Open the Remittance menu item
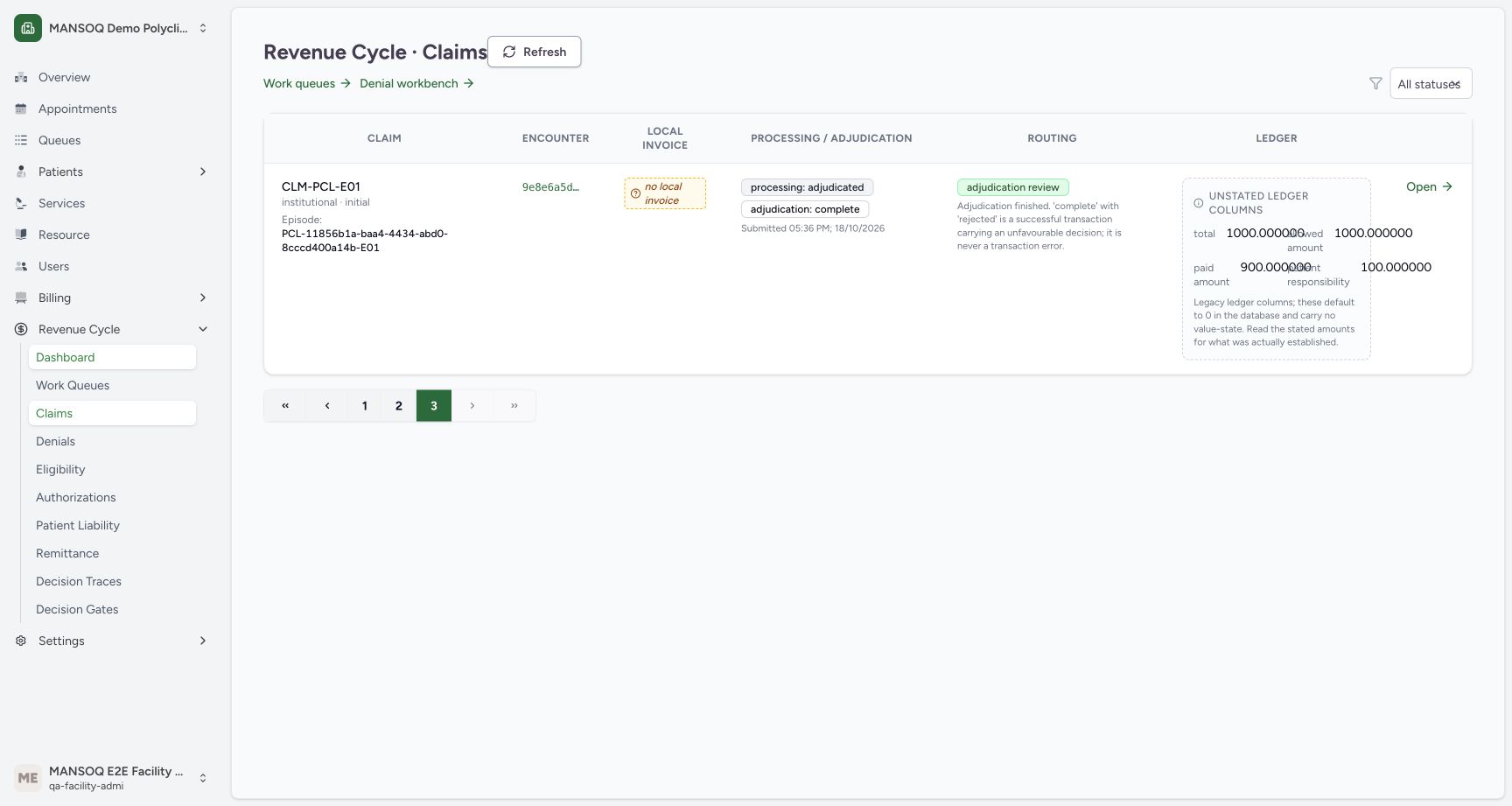1512x806 pixels. pyautogui.click(x=112, y=553)
